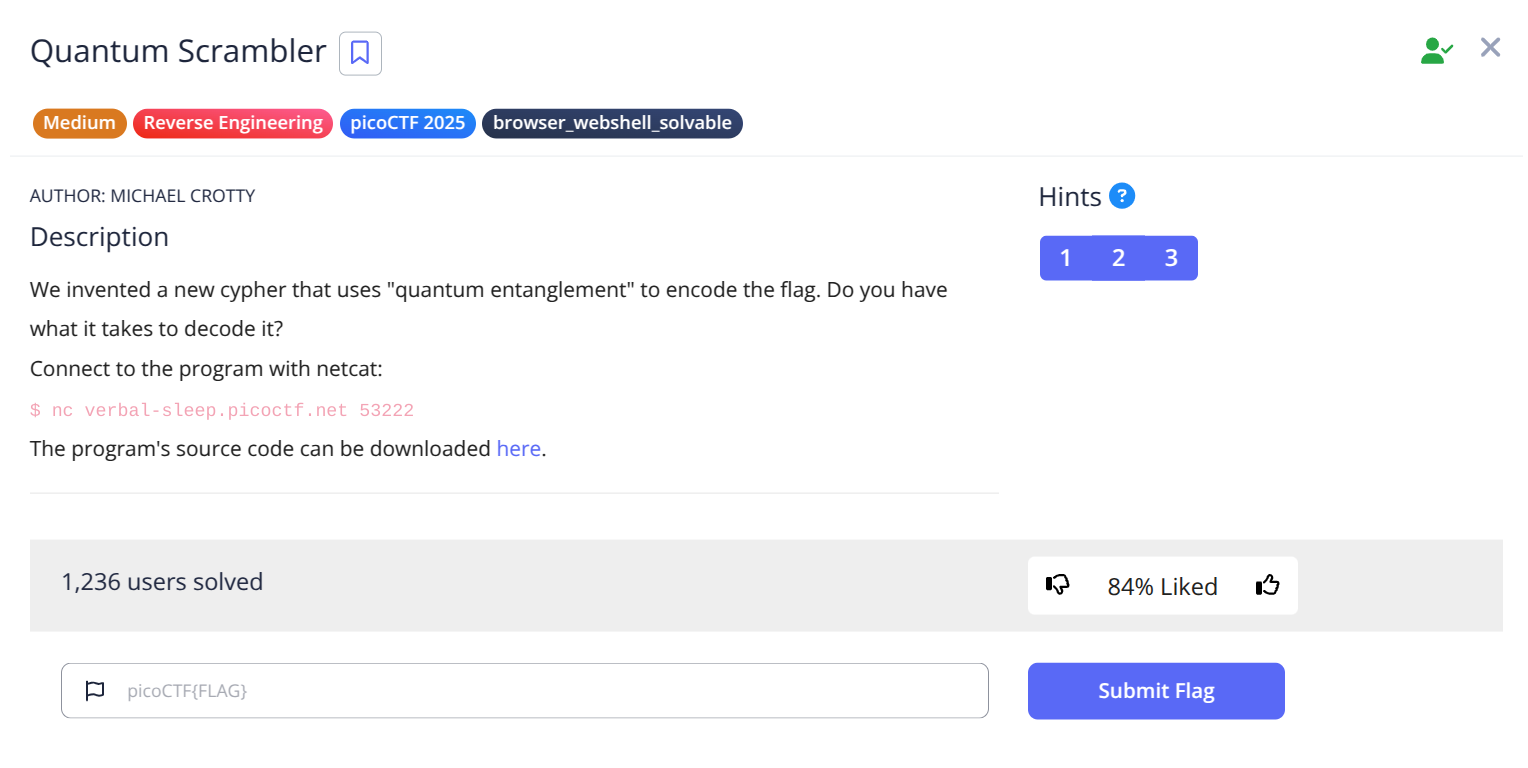Select the picoCTF 2025 tag
This screenshot has width=1528, height=768.
point(407,123)
